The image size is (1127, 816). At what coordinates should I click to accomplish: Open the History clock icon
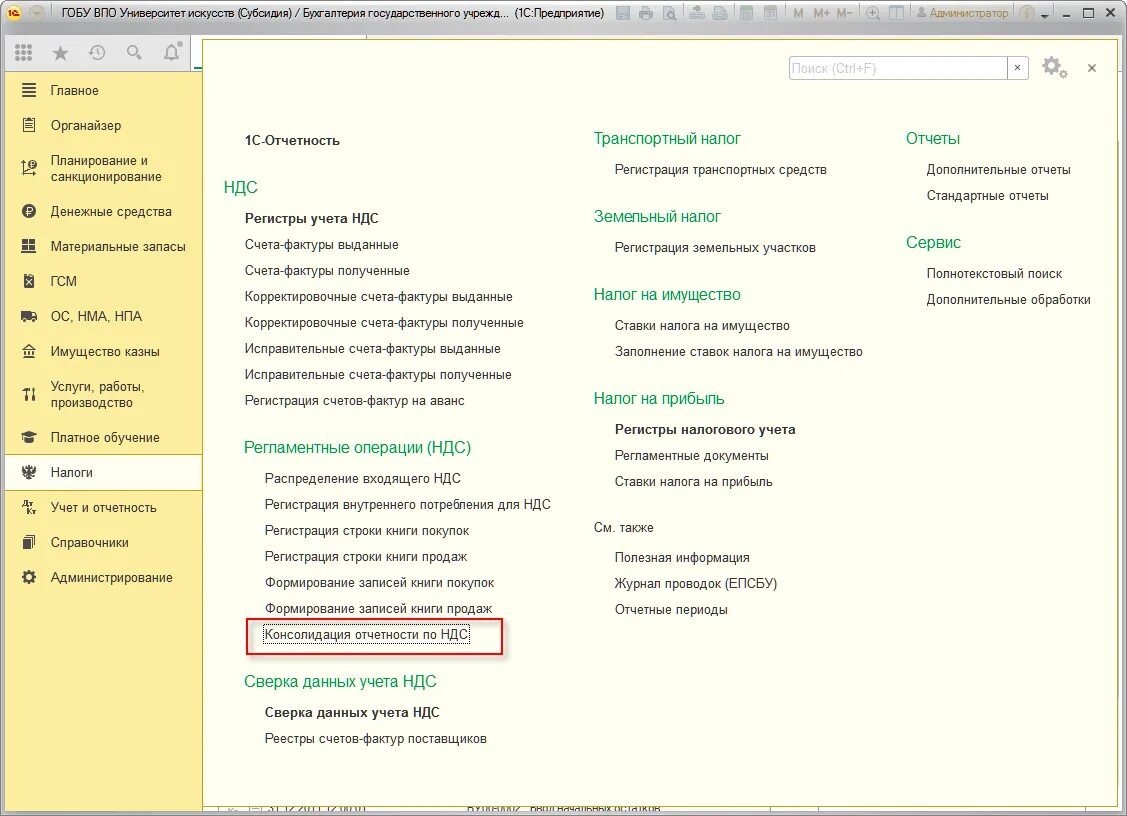click(97, 52)
